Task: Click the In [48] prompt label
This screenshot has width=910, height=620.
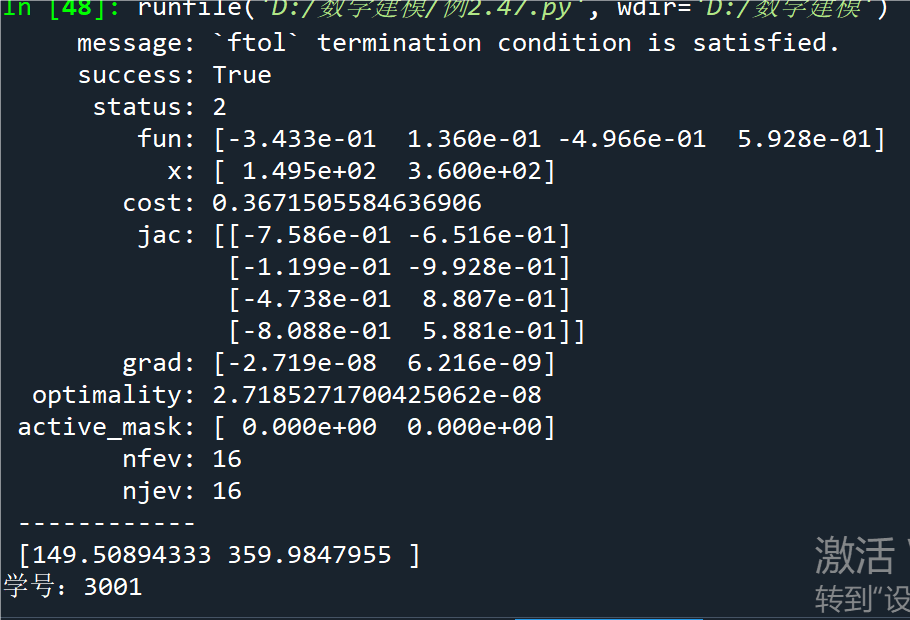Action: click(60, 8)
